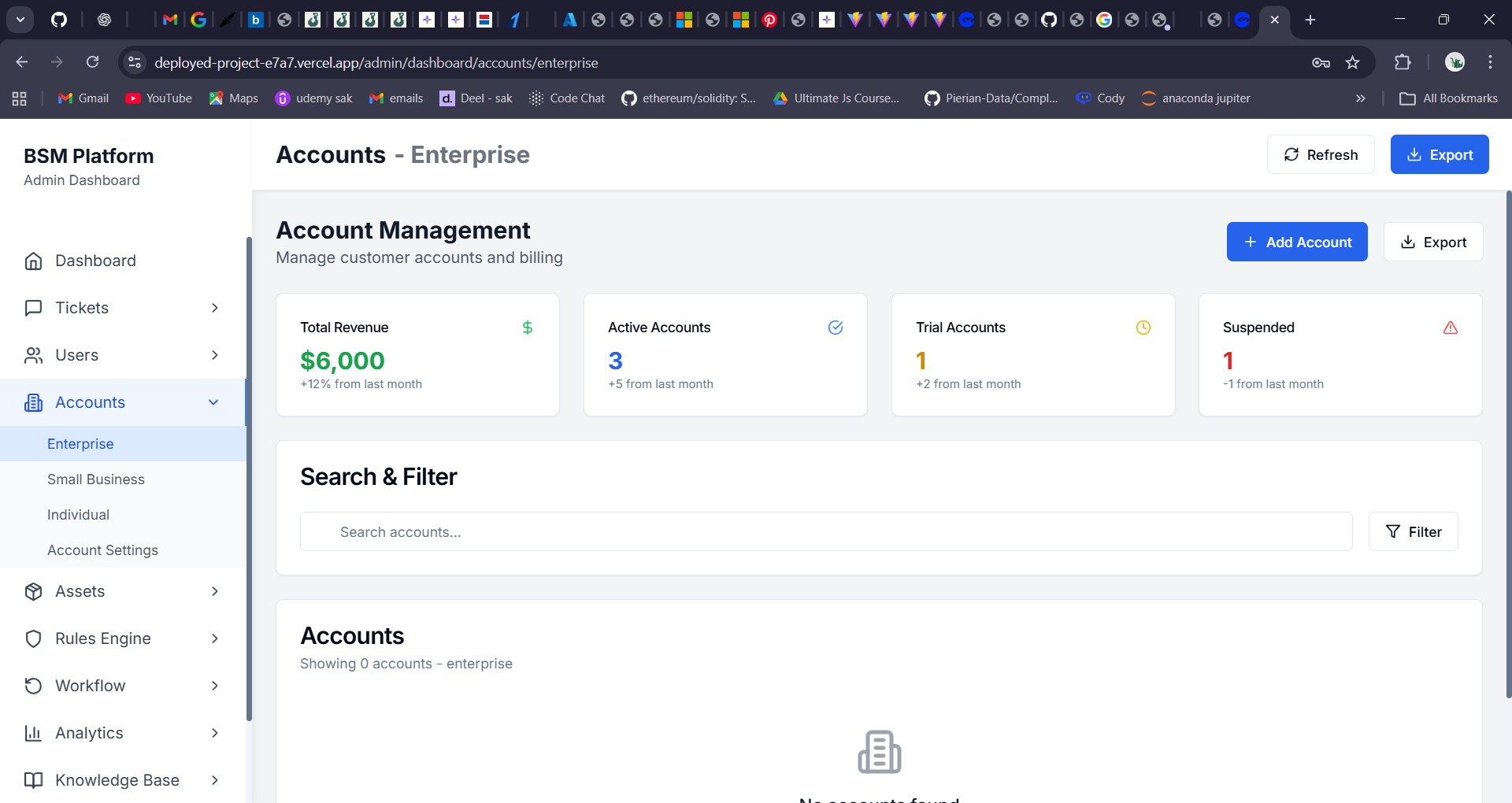Screen dimensions: 1512x803
Task: Click the 'Showing 0 accounts - enterprise' text
Action: (406, 664)
